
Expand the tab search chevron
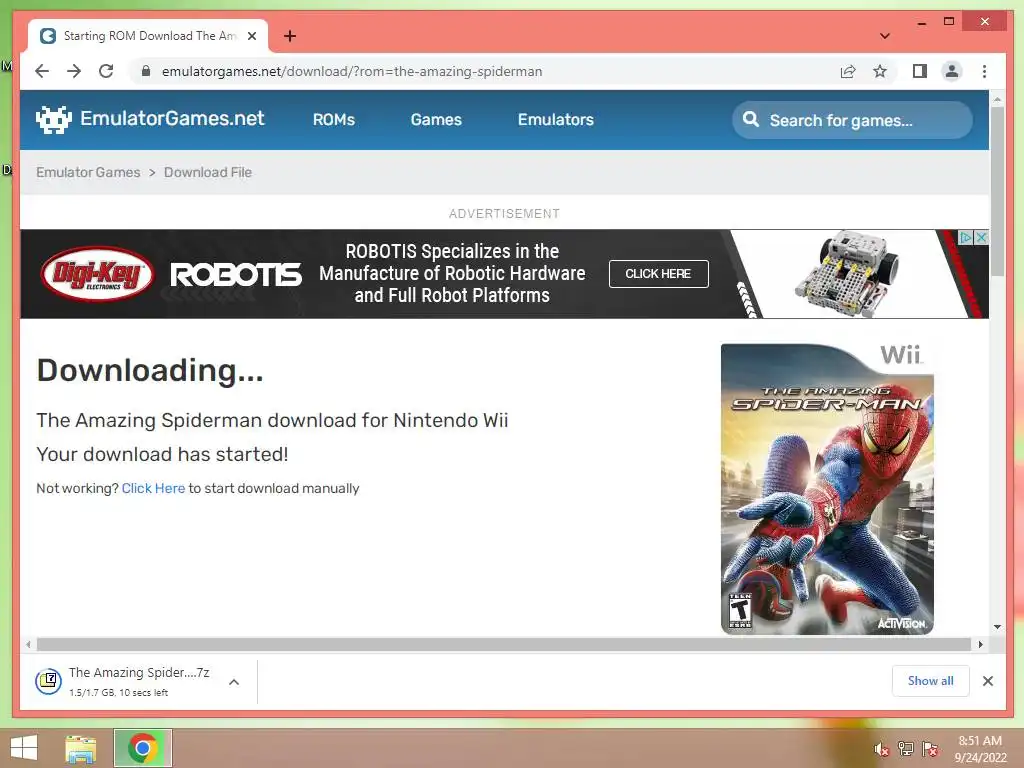(885, 36)
